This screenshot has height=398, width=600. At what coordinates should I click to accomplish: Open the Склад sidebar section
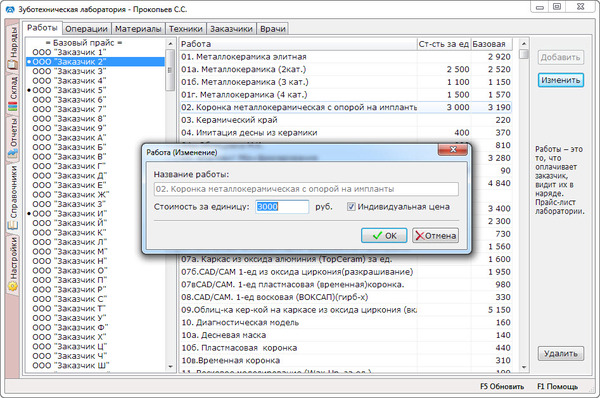point(13,93)
